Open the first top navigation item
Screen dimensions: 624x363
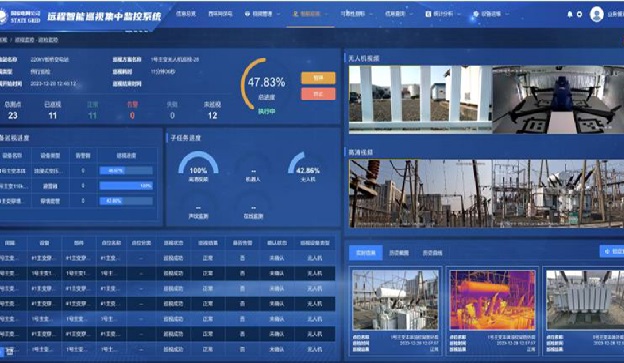coord(186,14)
